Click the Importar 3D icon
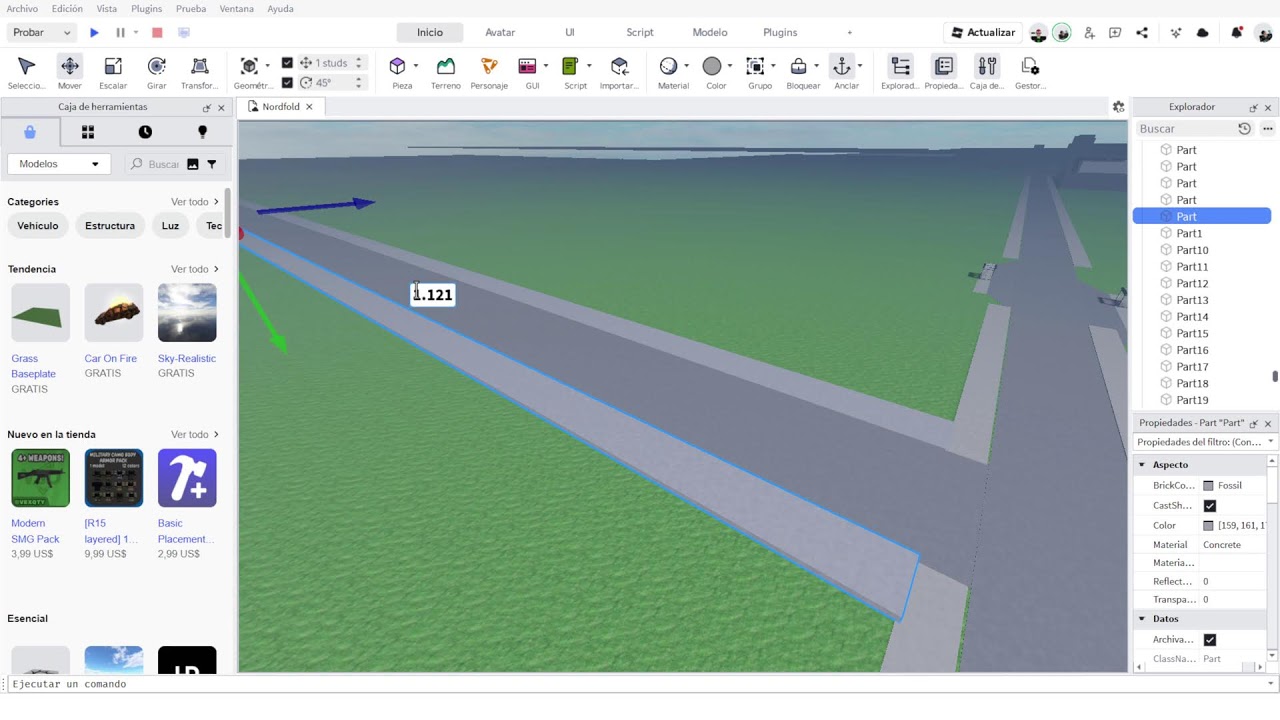1280x720 pixels. pyautogui.click(x=619, y=73)
